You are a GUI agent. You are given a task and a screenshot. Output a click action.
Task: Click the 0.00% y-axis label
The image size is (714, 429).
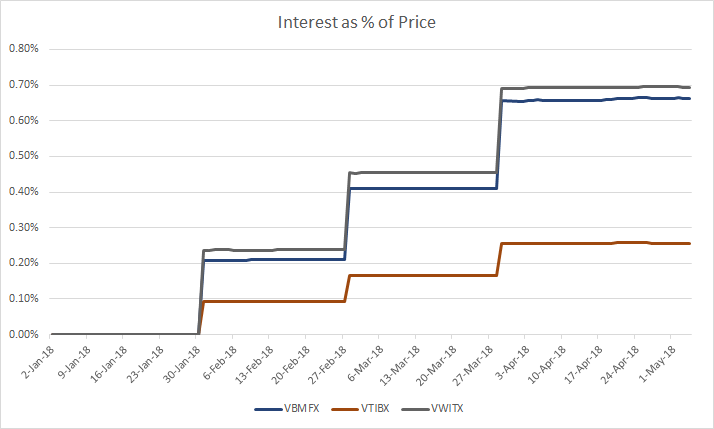coord(24,334)
